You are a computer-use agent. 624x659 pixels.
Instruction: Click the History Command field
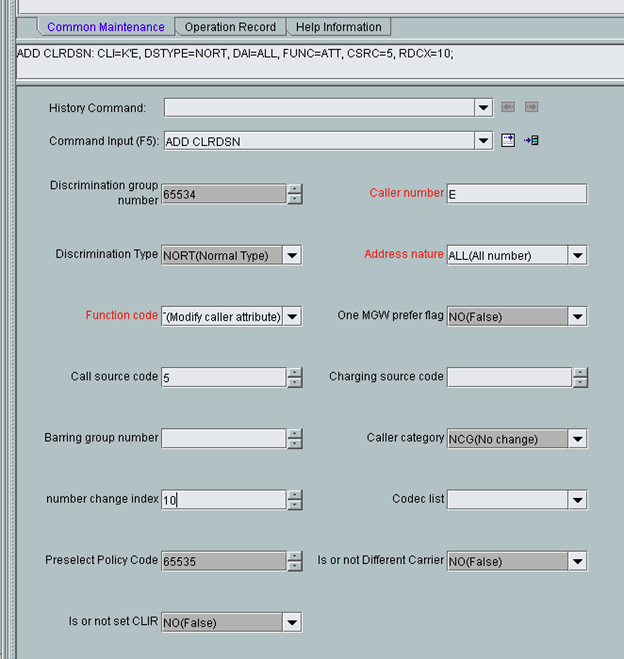coord(319,108)
